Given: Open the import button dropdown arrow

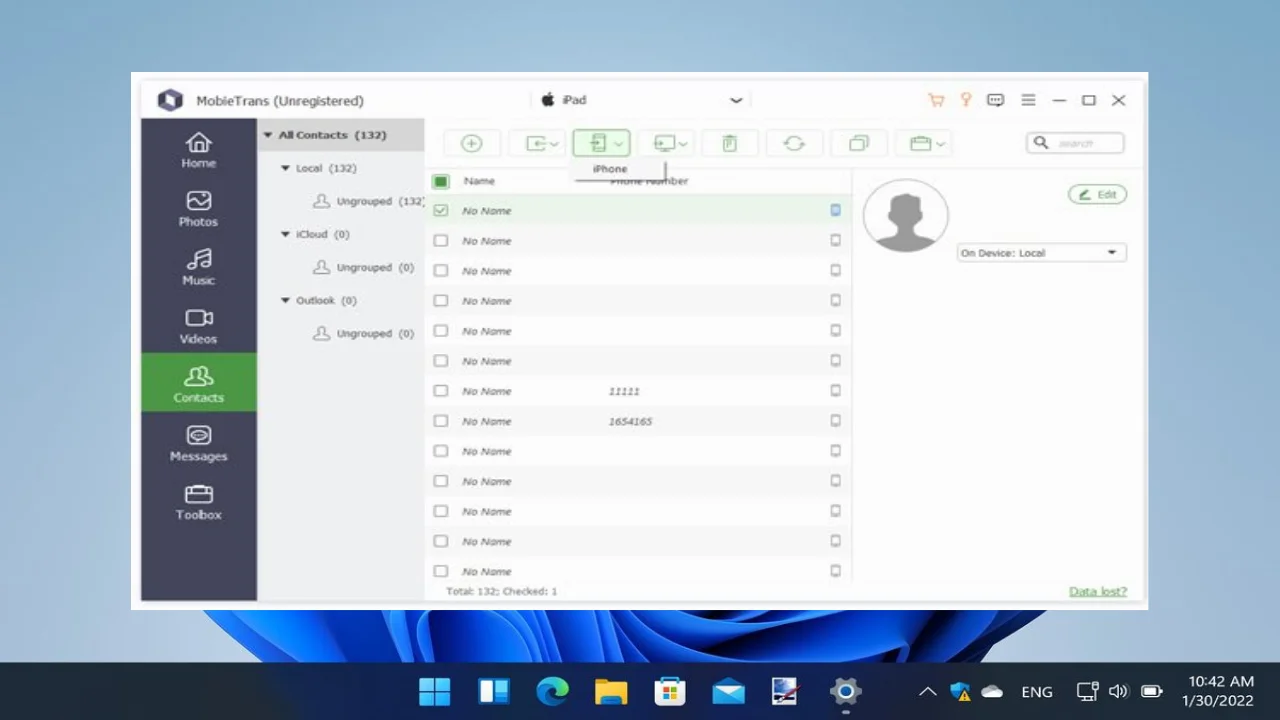Looking at the screenshot, I should coord(554,144).
